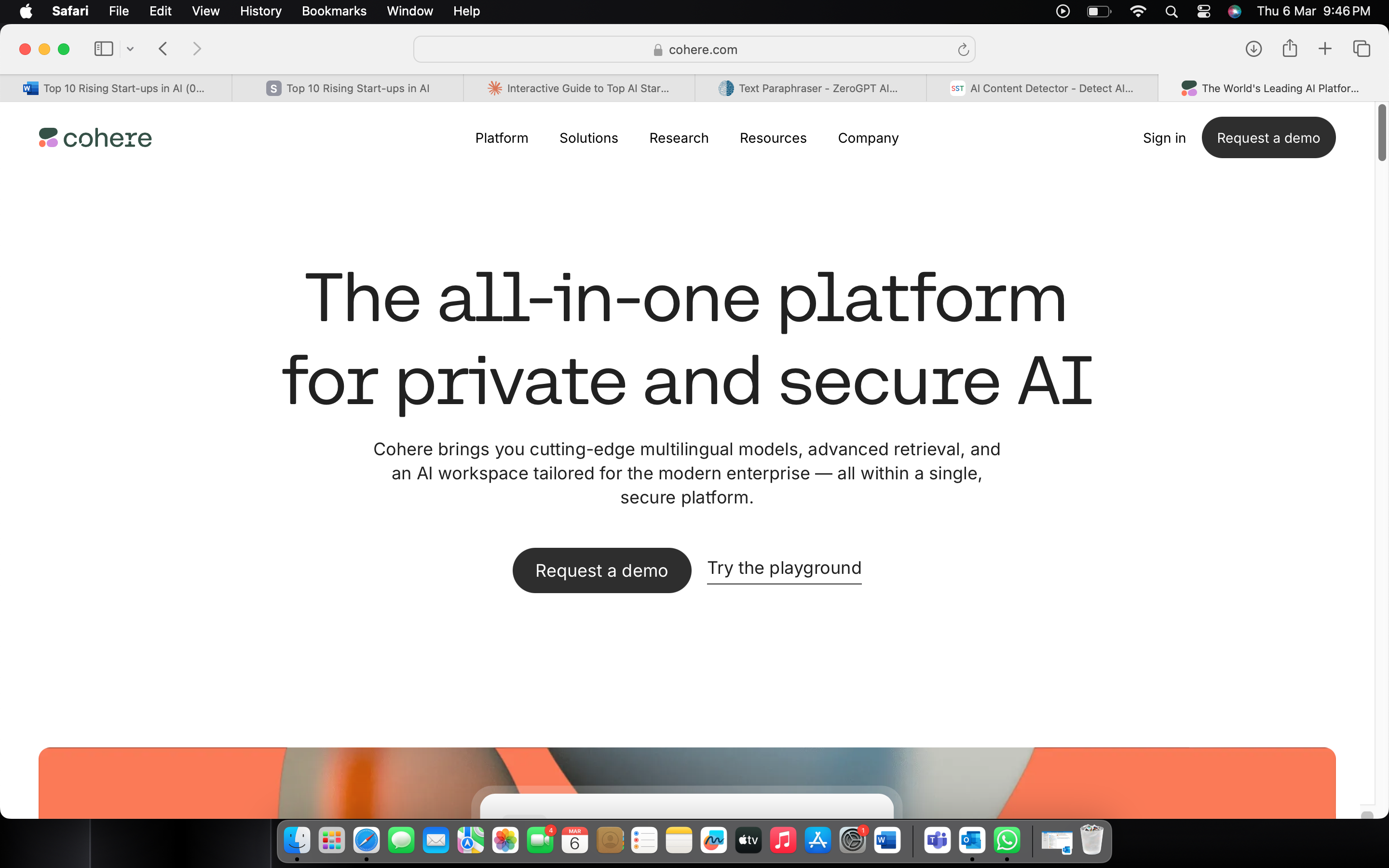The width and height of the screenshot is (1389, 868).
Task: Open the Safari downloads icon
Action: (x=1253, y=49)
